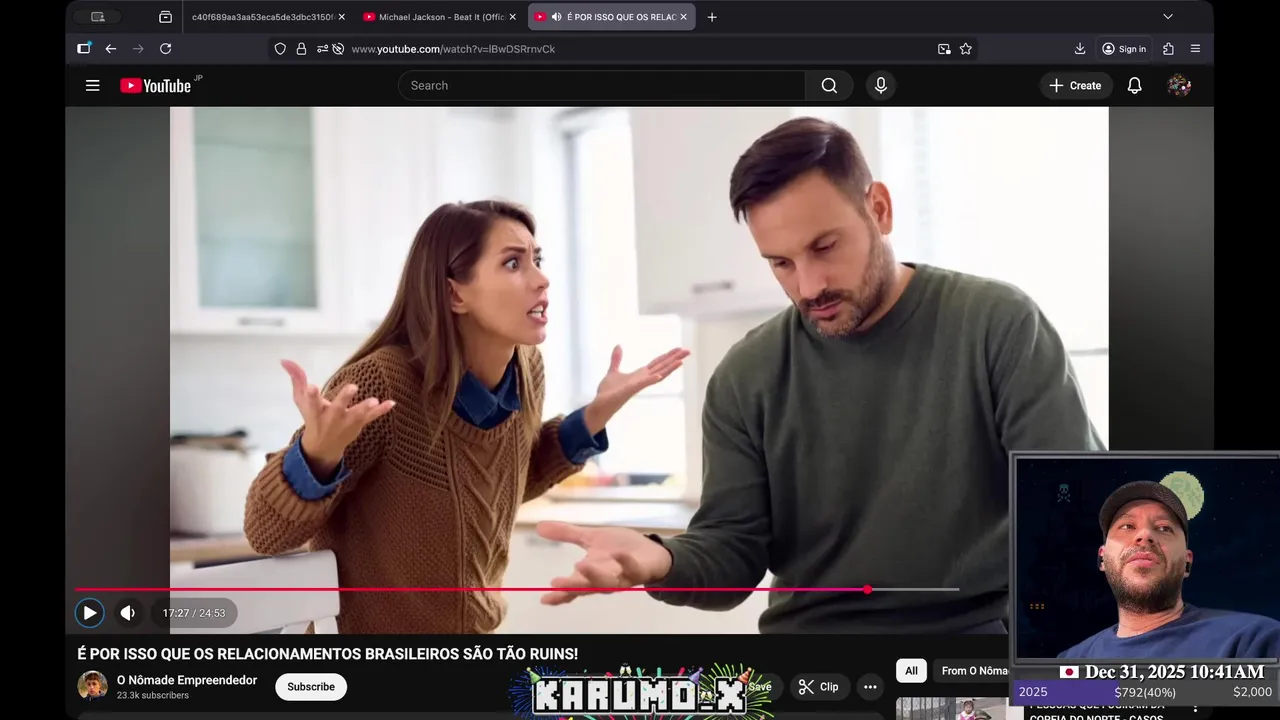Click the Create button
Image resolution: width=1280 pixels, height=720 pixels.
click(x=1075, y=86)
